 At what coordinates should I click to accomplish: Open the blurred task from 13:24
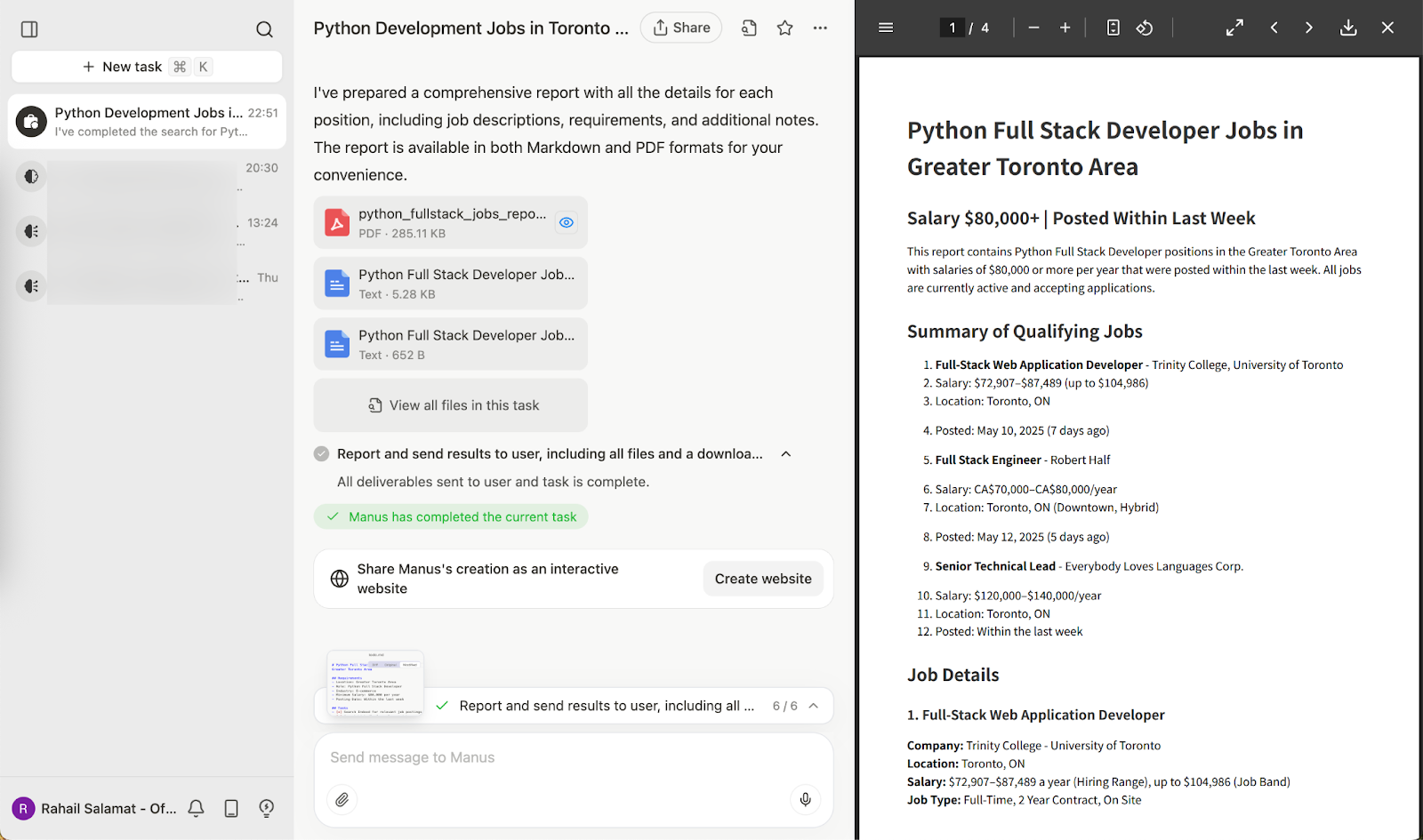147,231
